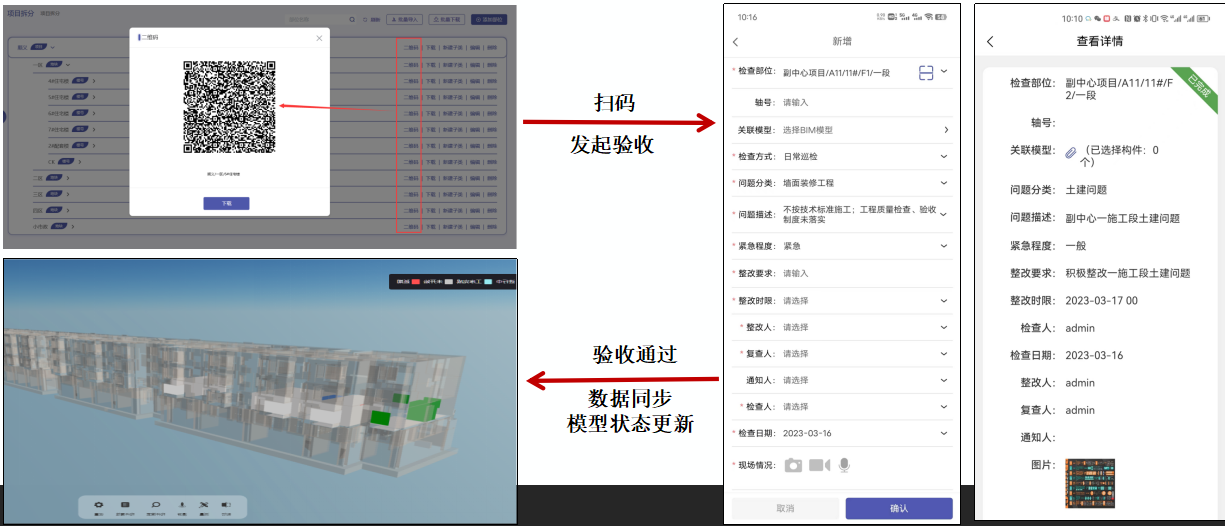Click the 批量导入 button
The width and height of the screenshot is (1225, 526).
[406, 19]
